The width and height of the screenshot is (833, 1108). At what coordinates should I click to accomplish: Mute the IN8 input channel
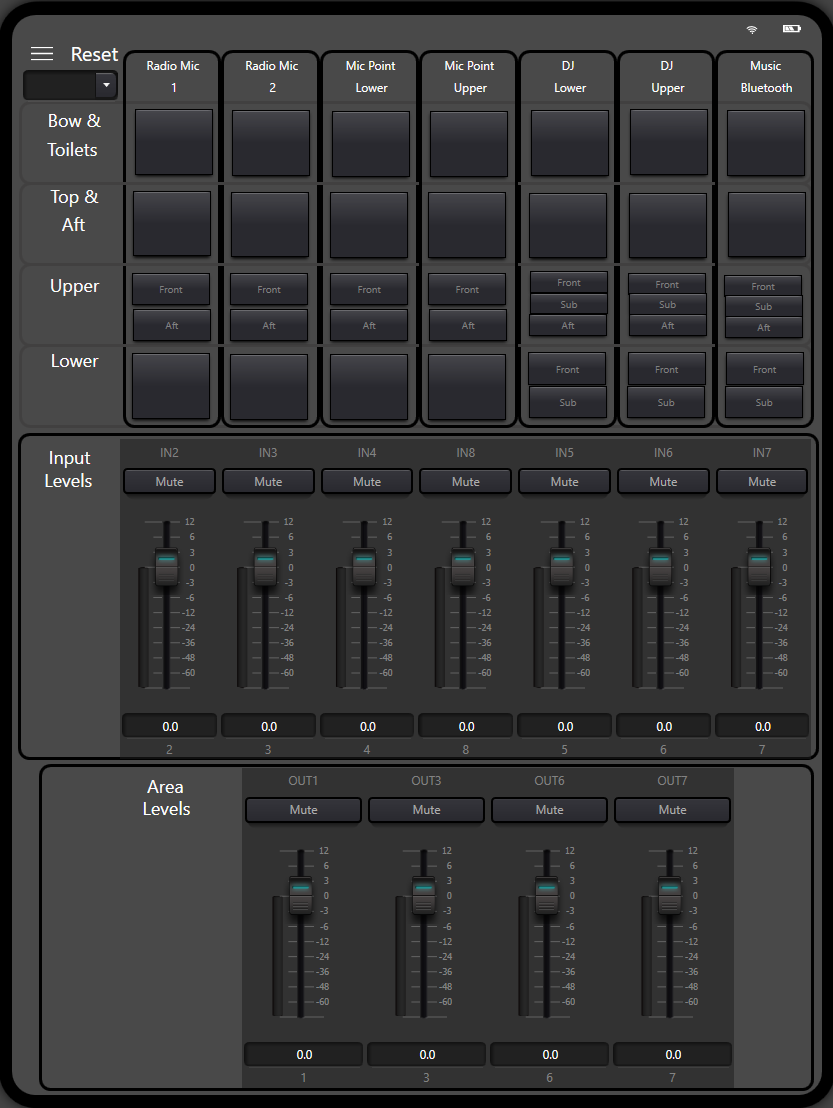[x=465, y=482]
